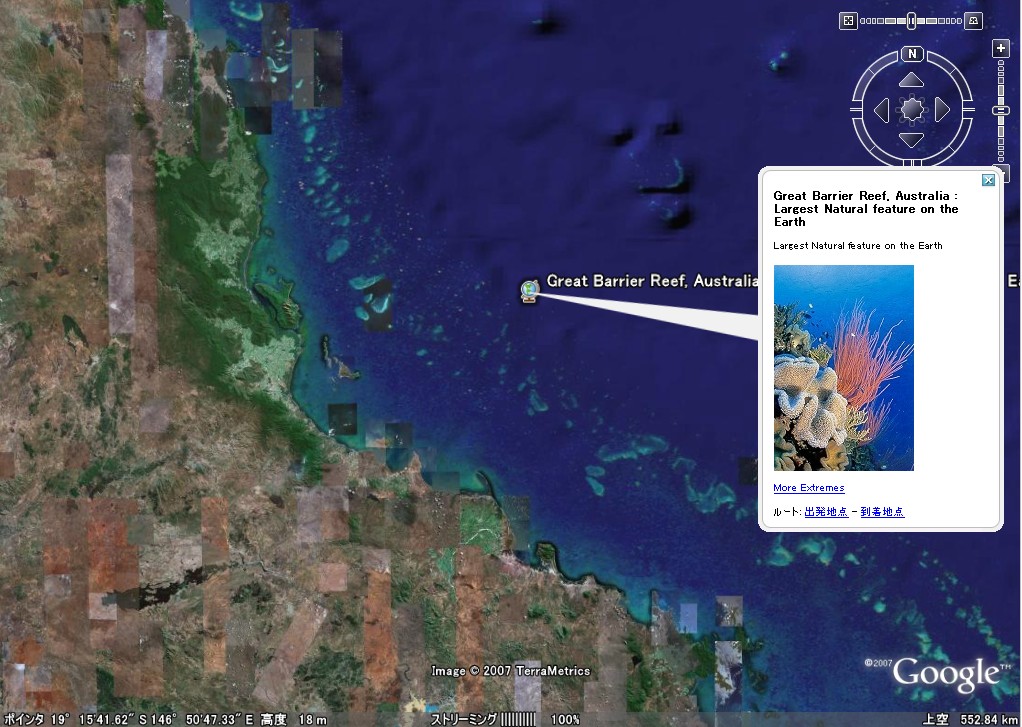Click the upper-right arc of the compass rotation ring
Image resolution: width=1022 pixels, height=727 pixels.
[x=952, y=74]
